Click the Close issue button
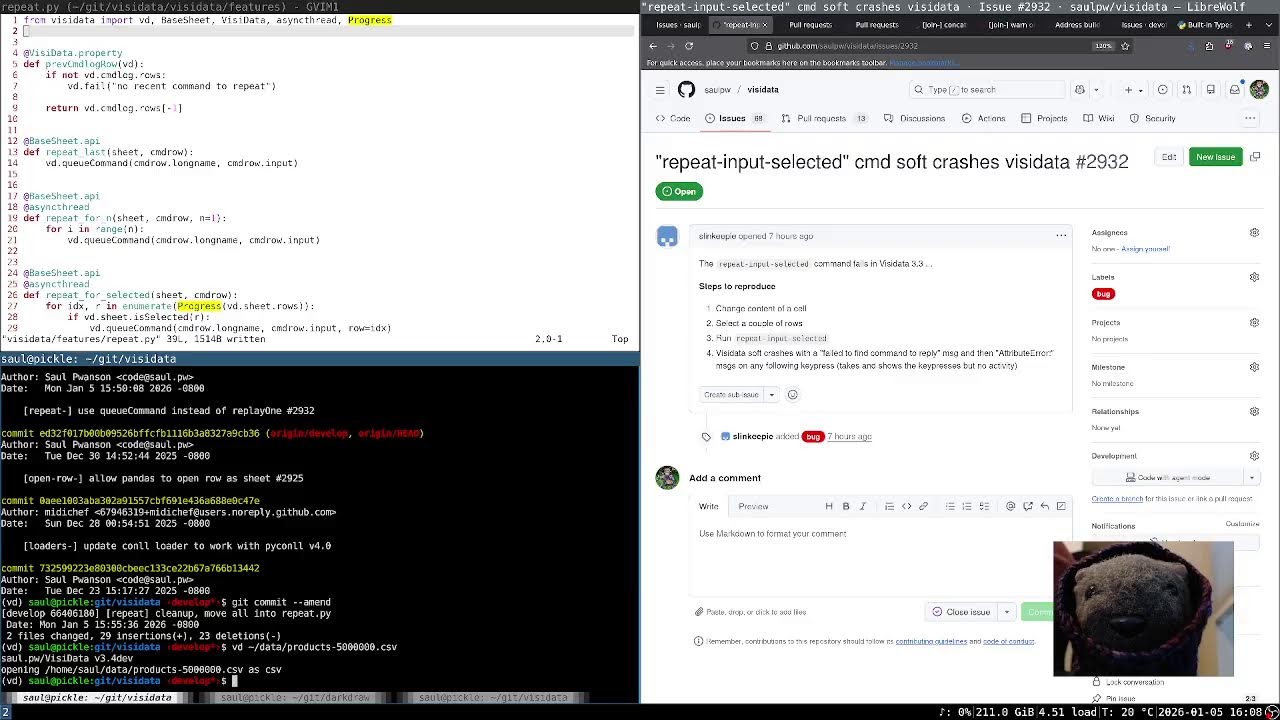The image size is (1280, 720). coord(961,612)
